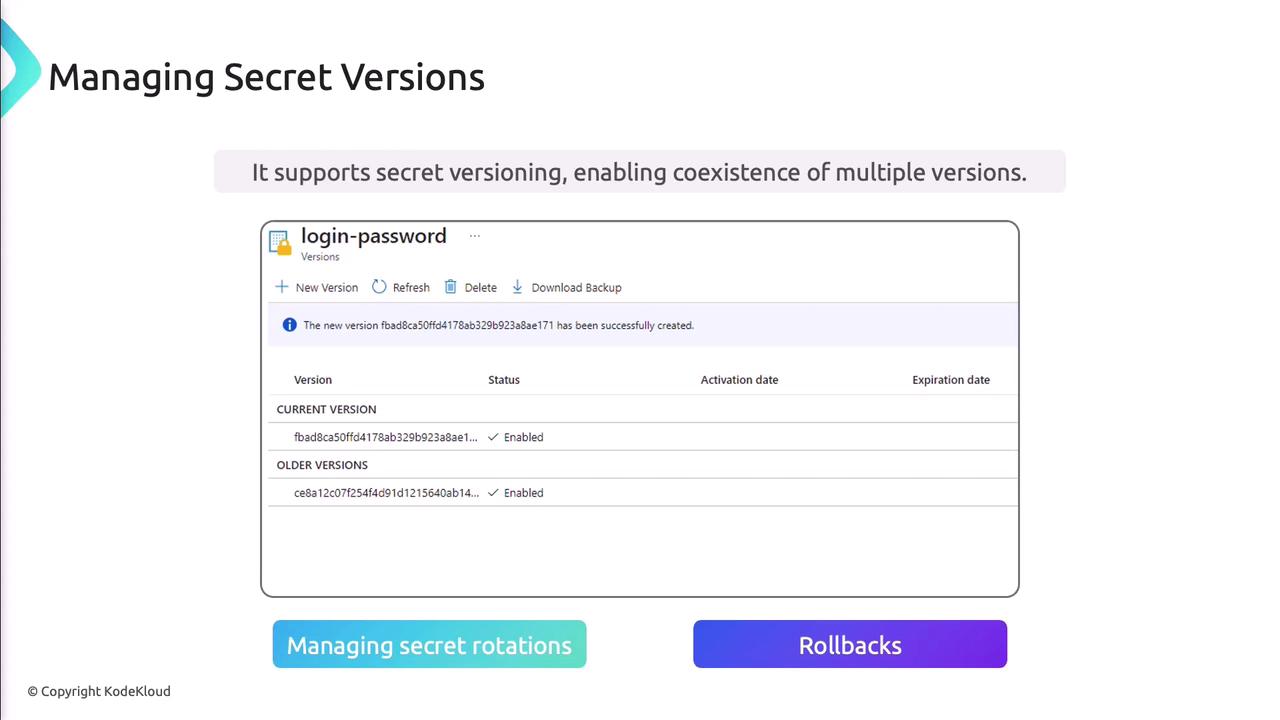Viewport: 1280px width, 720px height.
Task: Open the ellipsis menu beside login-password
Action: tap(475, 236)
